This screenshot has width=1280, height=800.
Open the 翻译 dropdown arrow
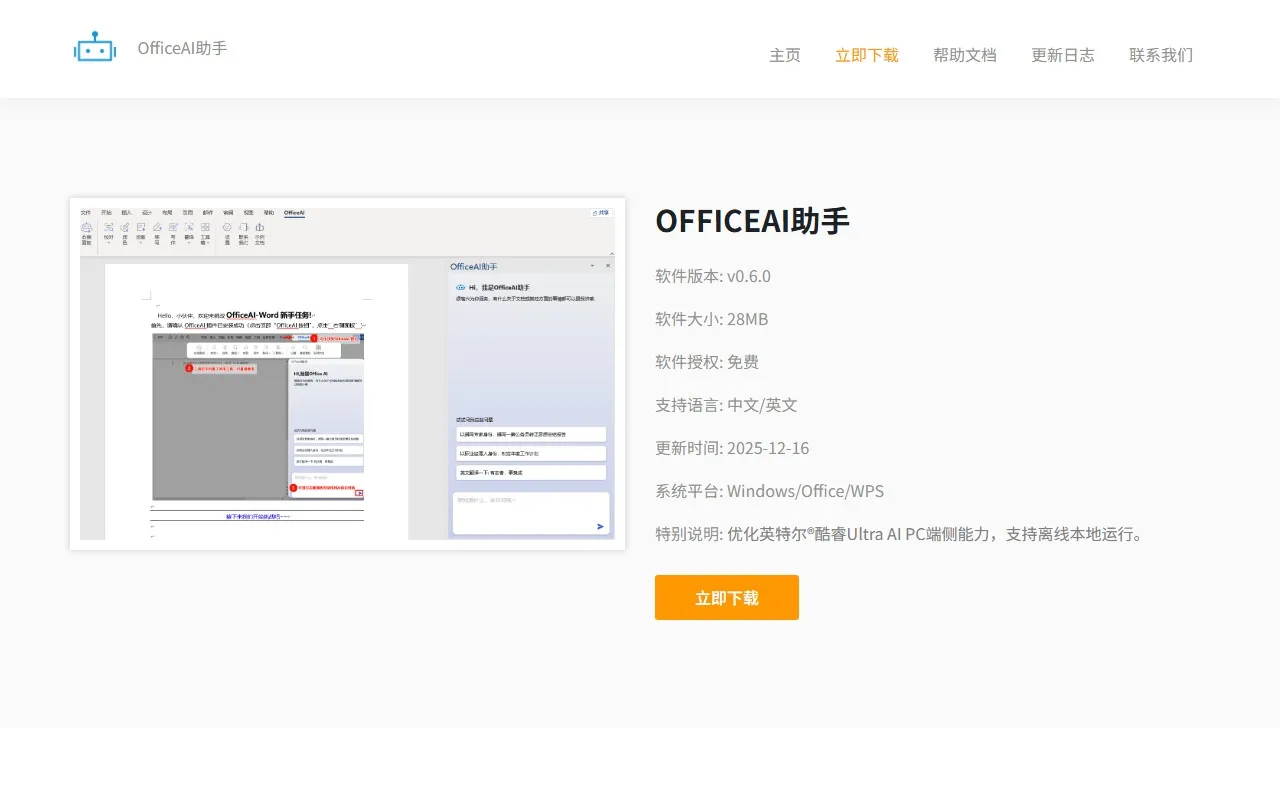pos(188,244)
